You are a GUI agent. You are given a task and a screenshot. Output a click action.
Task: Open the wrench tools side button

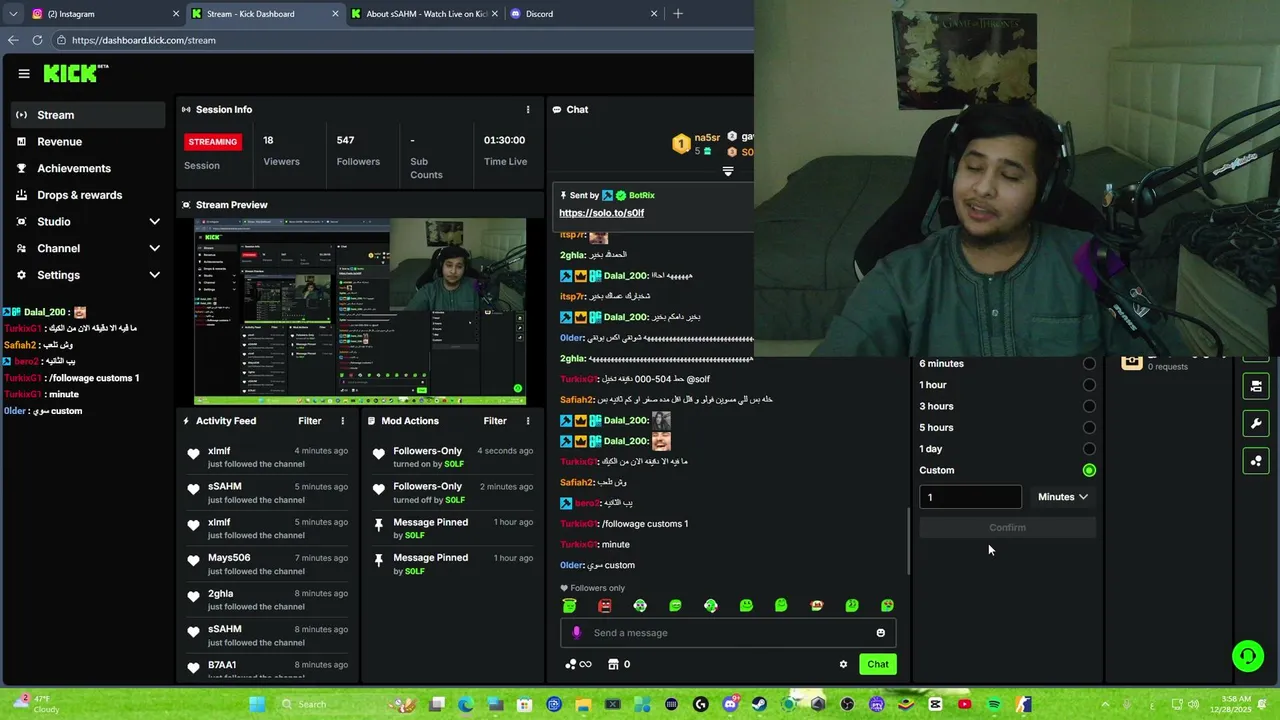(x=1256, y=424)
